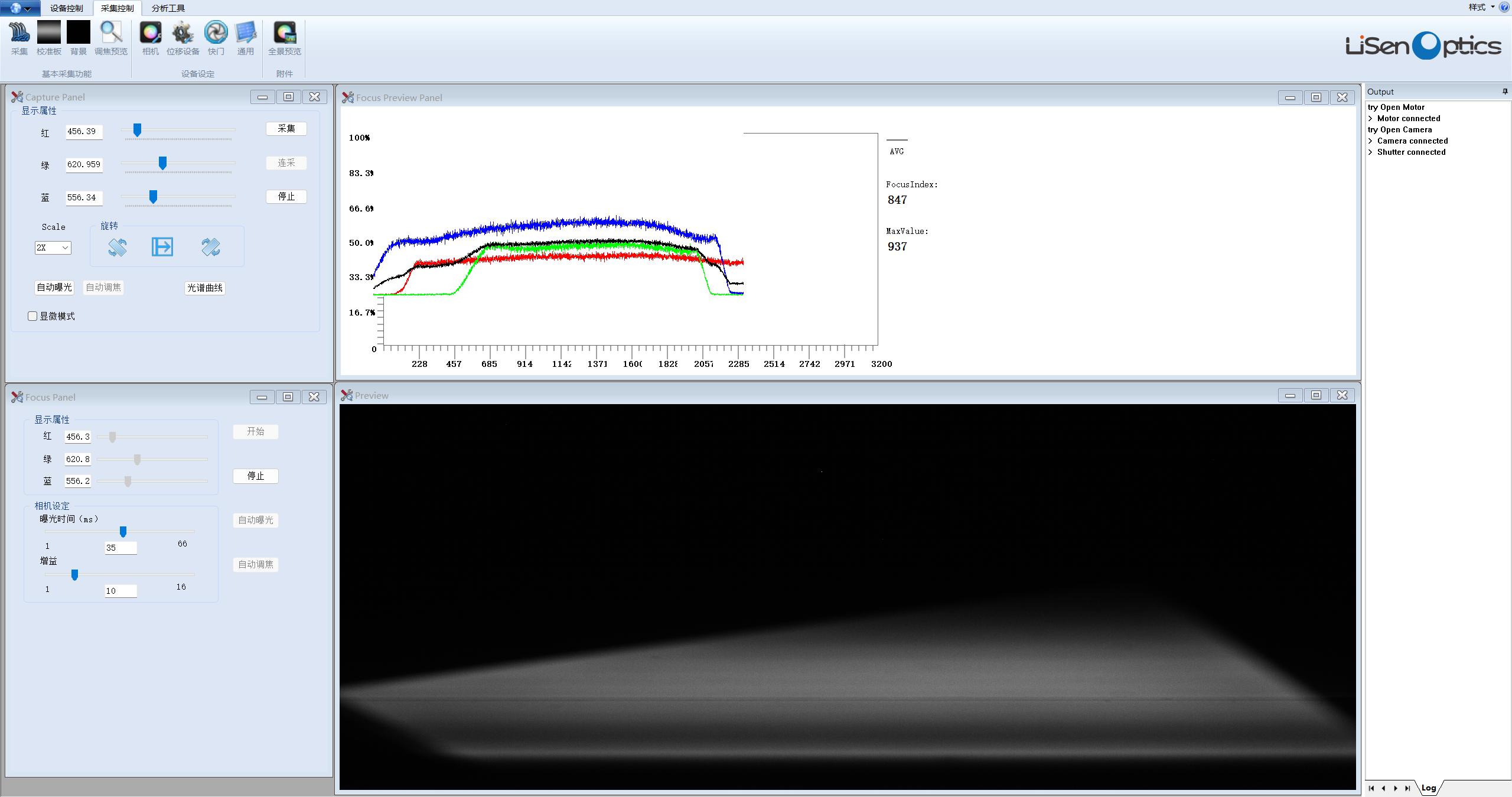Click the 增益 gain value field

(120, 591)
